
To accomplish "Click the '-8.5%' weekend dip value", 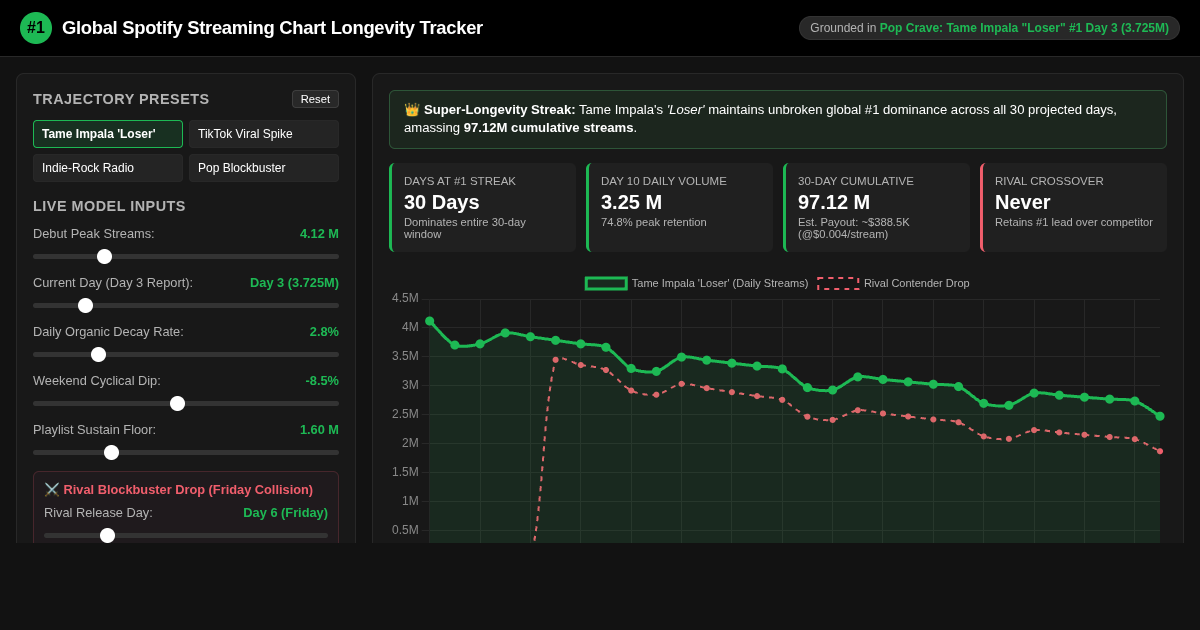I will [322, 380].
